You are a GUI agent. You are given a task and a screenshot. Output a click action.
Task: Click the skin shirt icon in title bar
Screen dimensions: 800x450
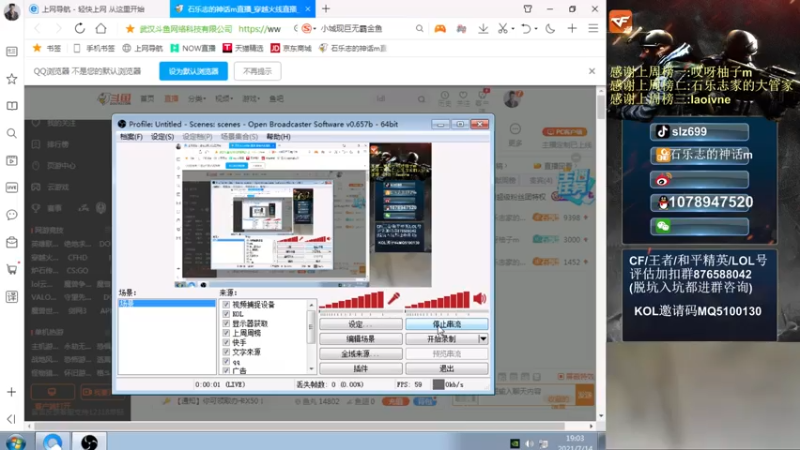click(528, 9)
